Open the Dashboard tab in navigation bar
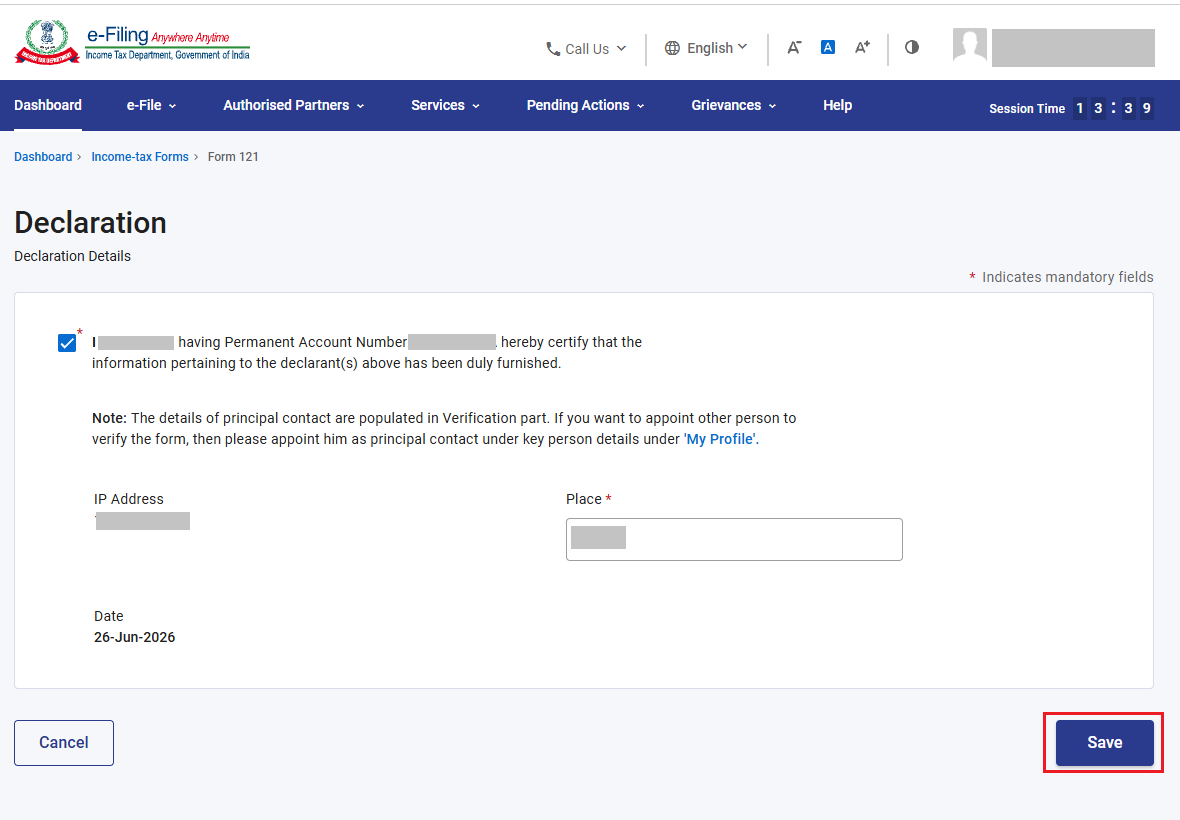Screen dimensions: 1180x820 coord(48,105)
